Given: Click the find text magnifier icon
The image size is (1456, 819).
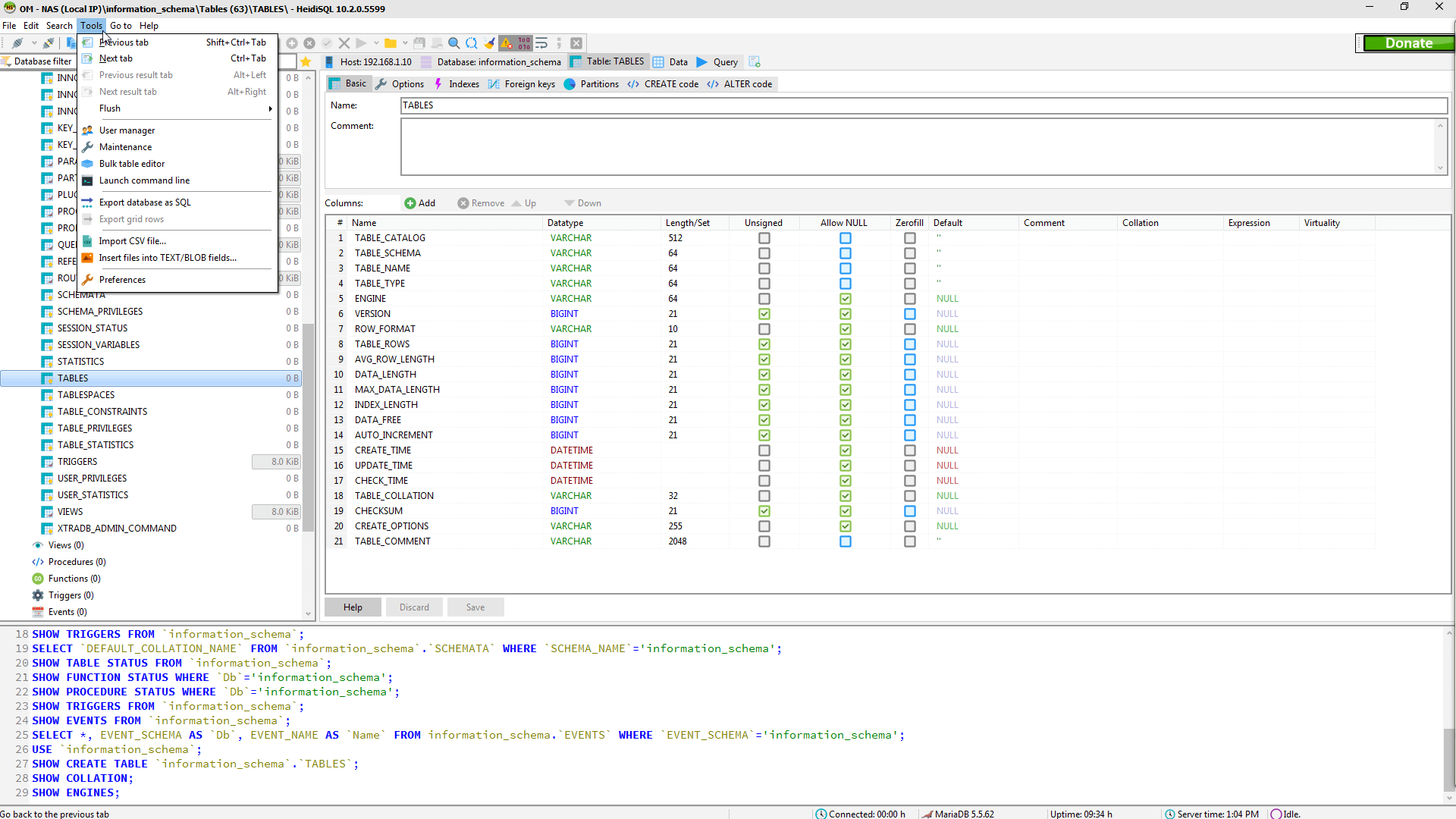Looking at the screenshot, I should (x=453, y=43).
